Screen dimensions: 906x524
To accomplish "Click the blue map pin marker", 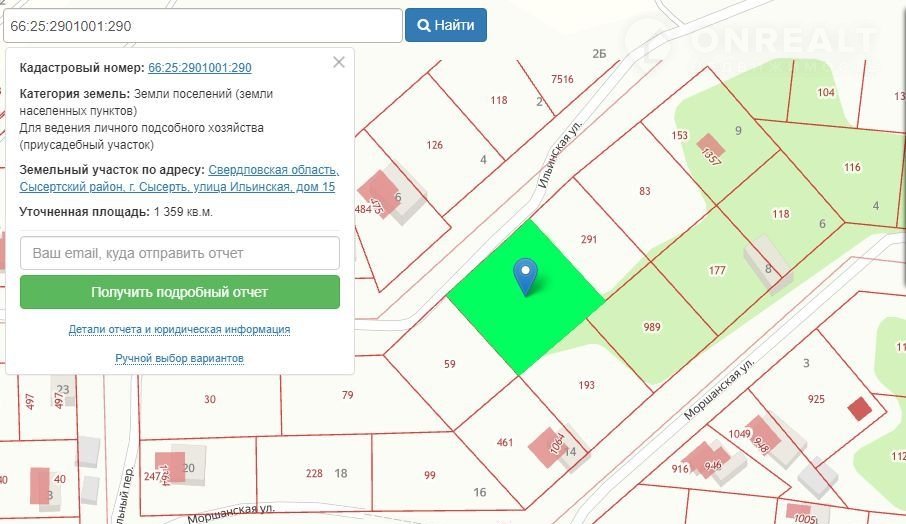I will [525, 275].
